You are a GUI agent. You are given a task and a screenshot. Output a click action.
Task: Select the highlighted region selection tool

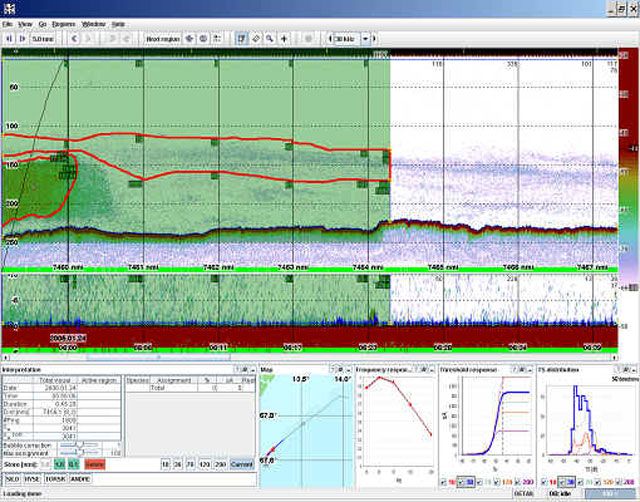click(242, 39)
